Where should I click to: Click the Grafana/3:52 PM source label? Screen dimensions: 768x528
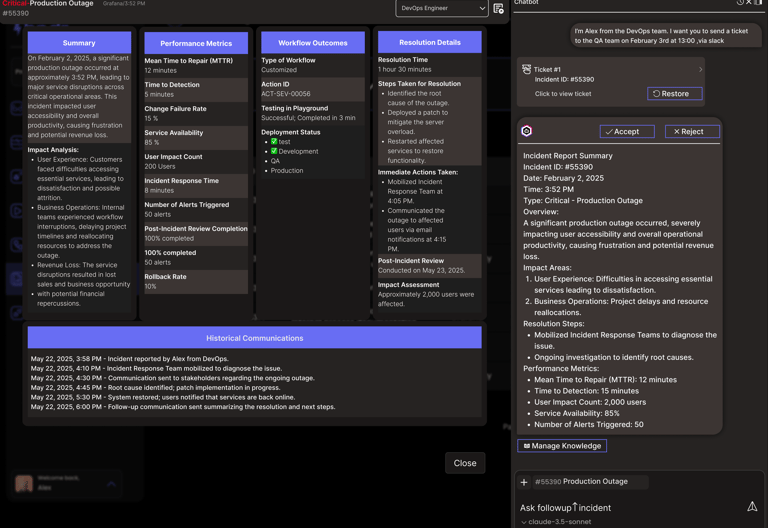click(124, 3)
